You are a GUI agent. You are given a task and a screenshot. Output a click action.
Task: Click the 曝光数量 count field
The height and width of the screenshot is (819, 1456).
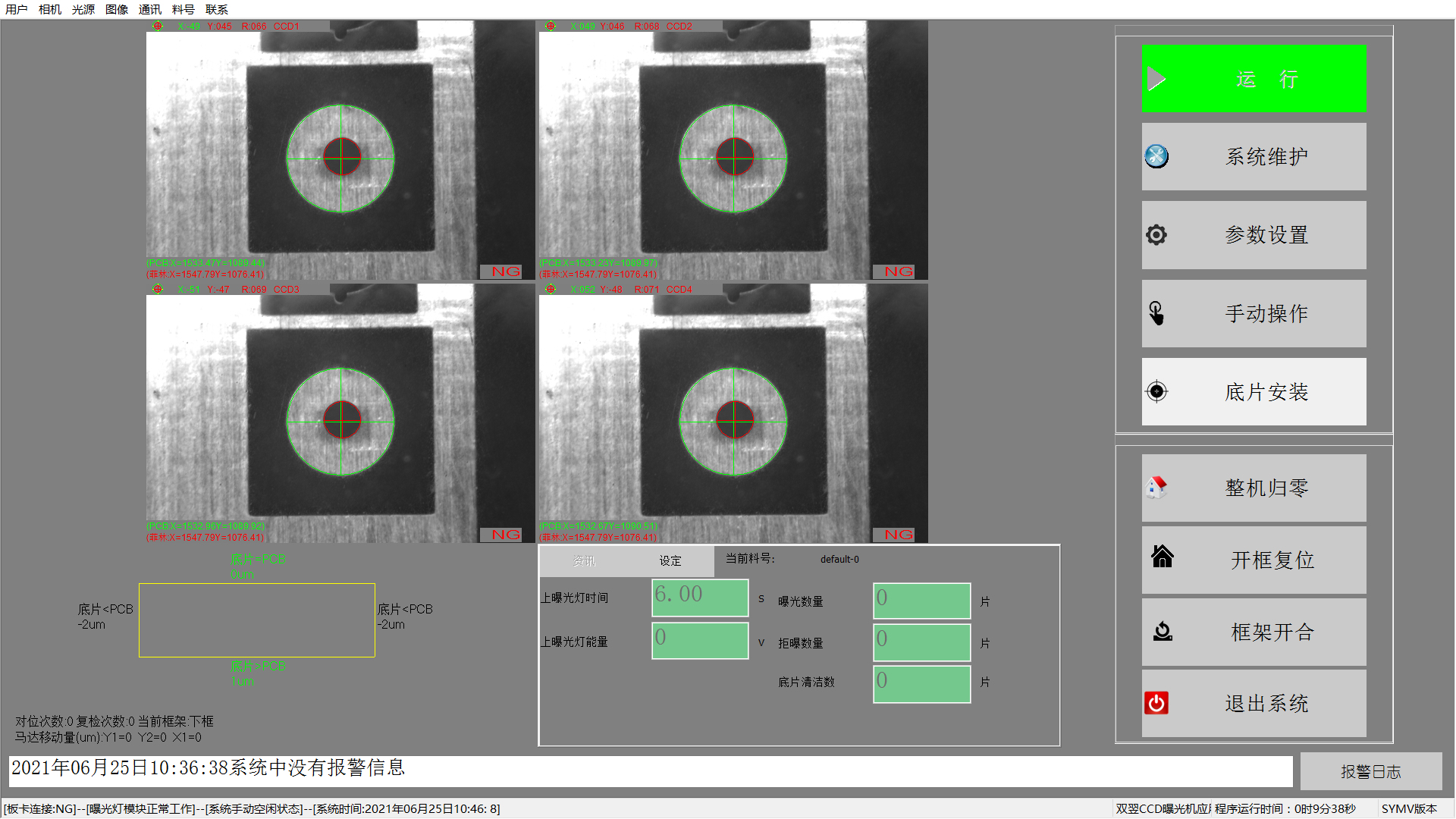[921, 601]
